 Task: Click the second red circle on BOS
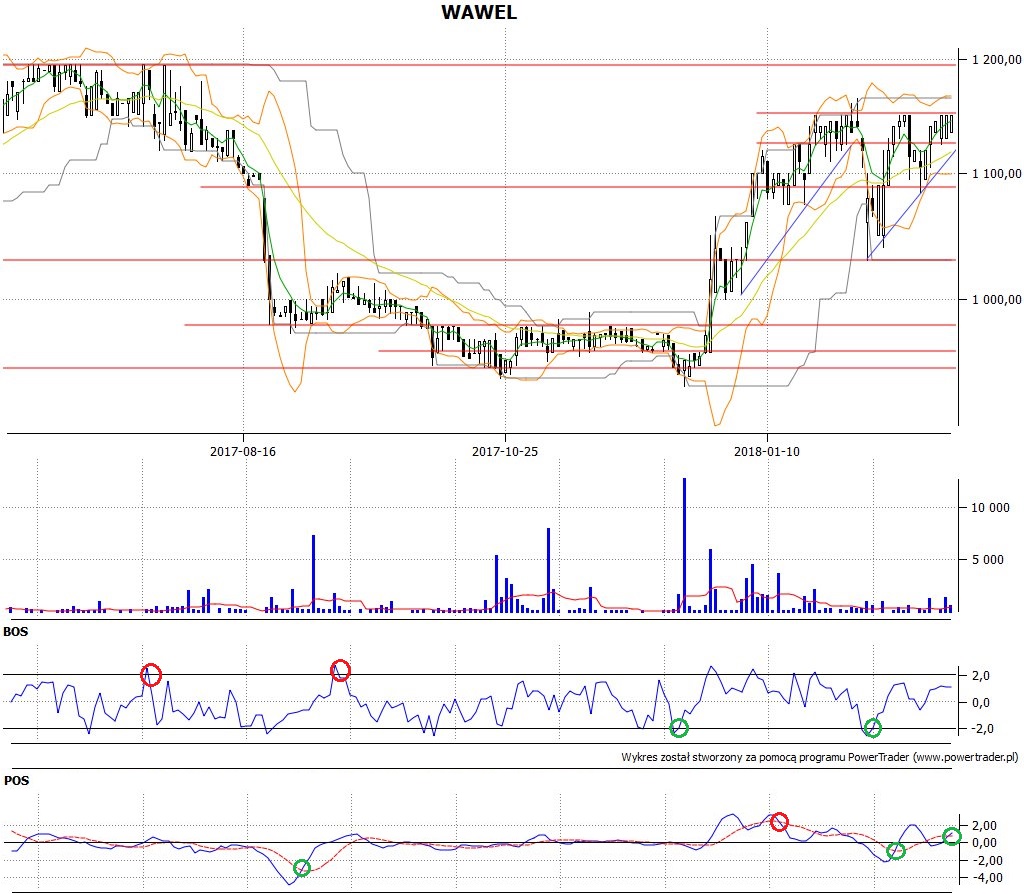point(340,670)
